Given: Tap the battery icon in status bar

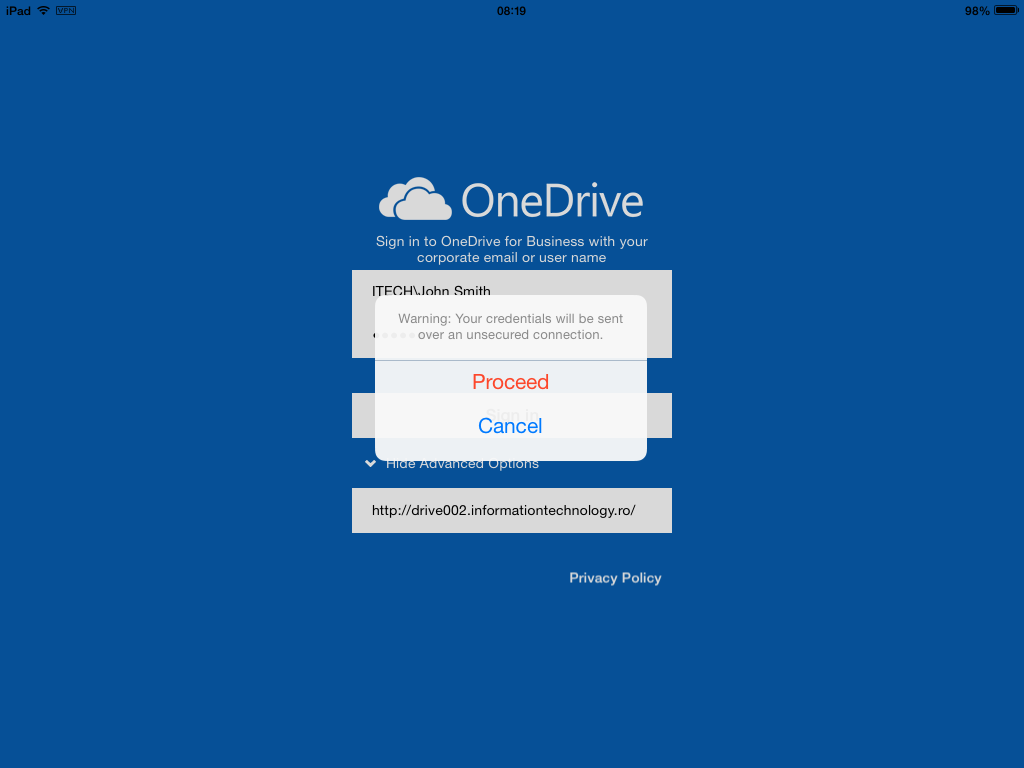Looking at the screenshot, I should [1006, 10].
